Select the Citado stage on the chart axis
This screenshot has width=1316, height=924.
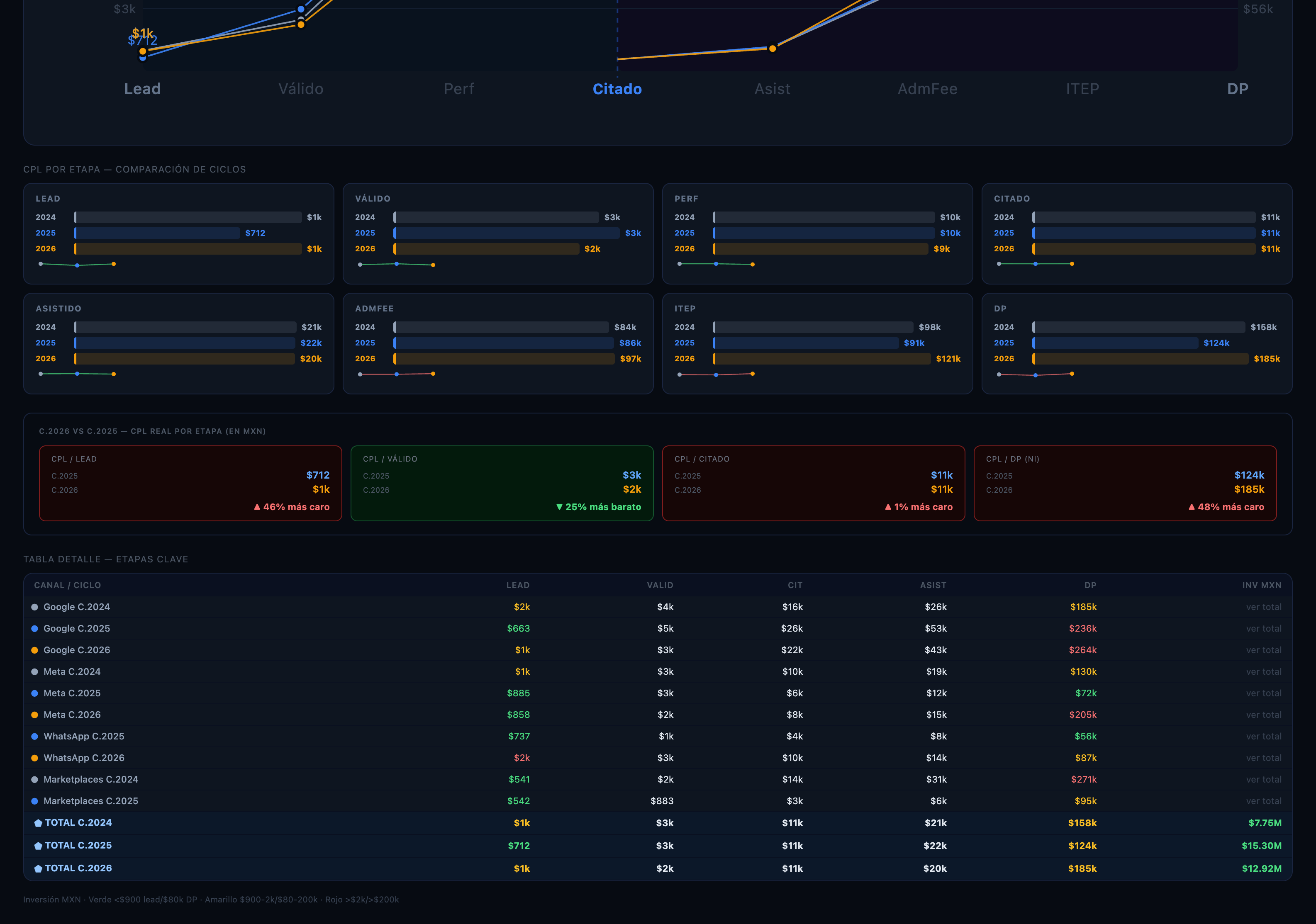(617, 89)
